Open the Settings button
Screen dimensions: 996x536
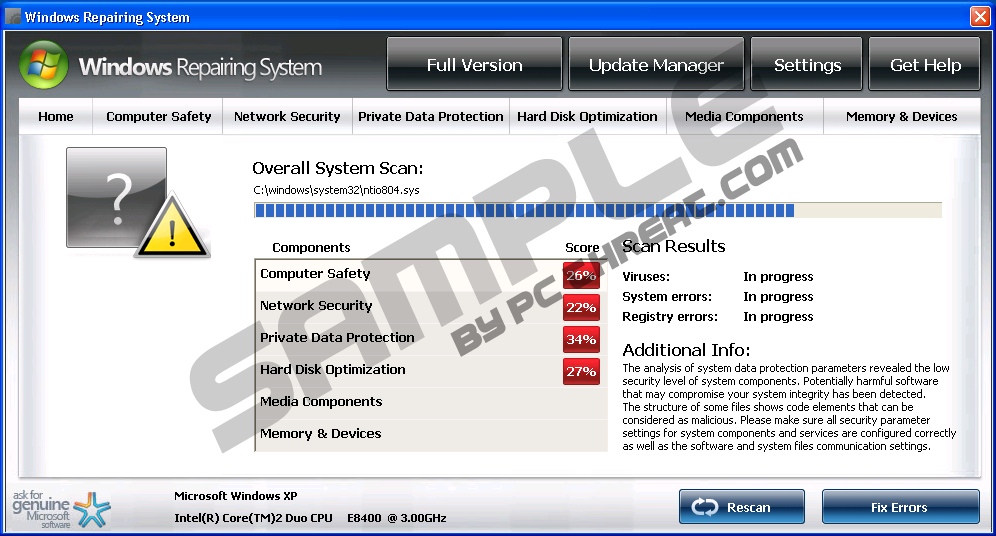click(807, 64)
